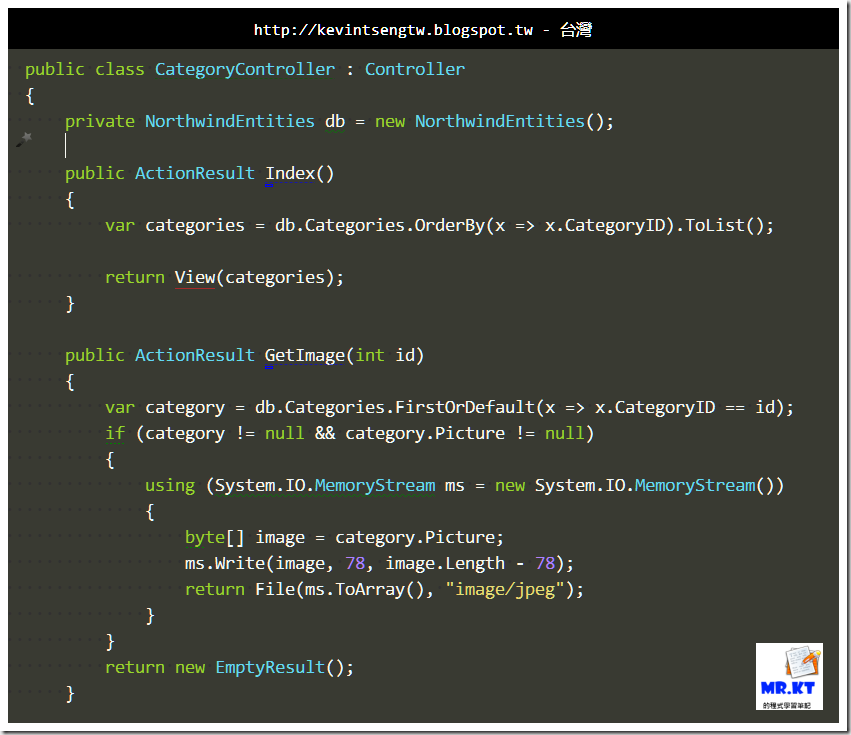Click the kevintsengtw.blogspot.tw URL text

click(x=393, y=30)
